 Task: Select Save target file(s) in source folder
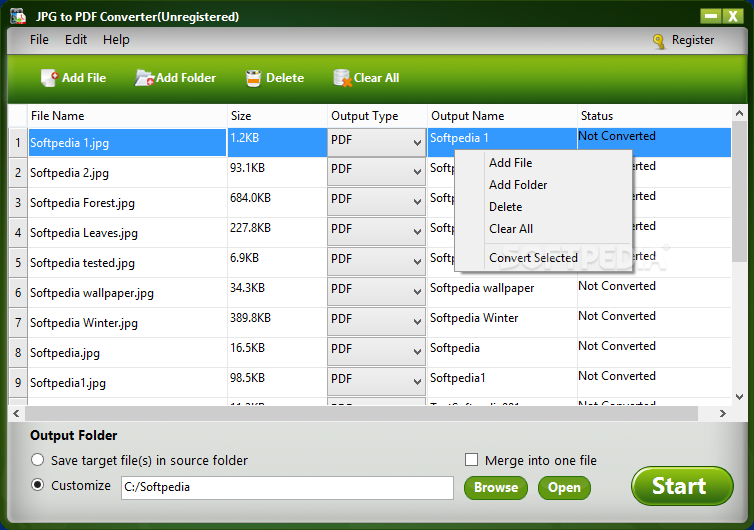pos(38,460)
